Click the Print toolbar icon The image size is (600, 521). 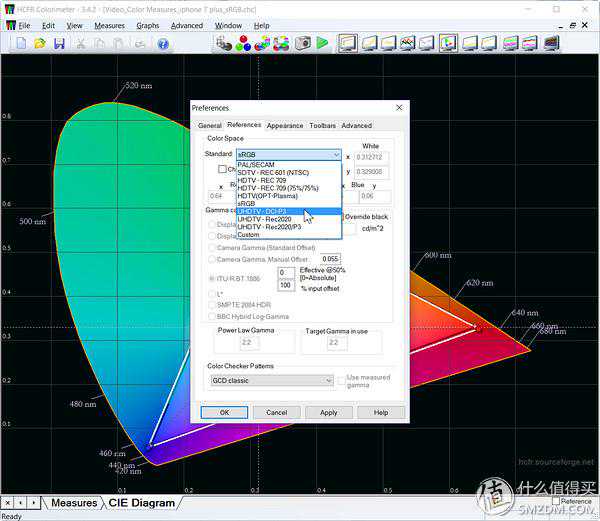click(x=141, y=43)
